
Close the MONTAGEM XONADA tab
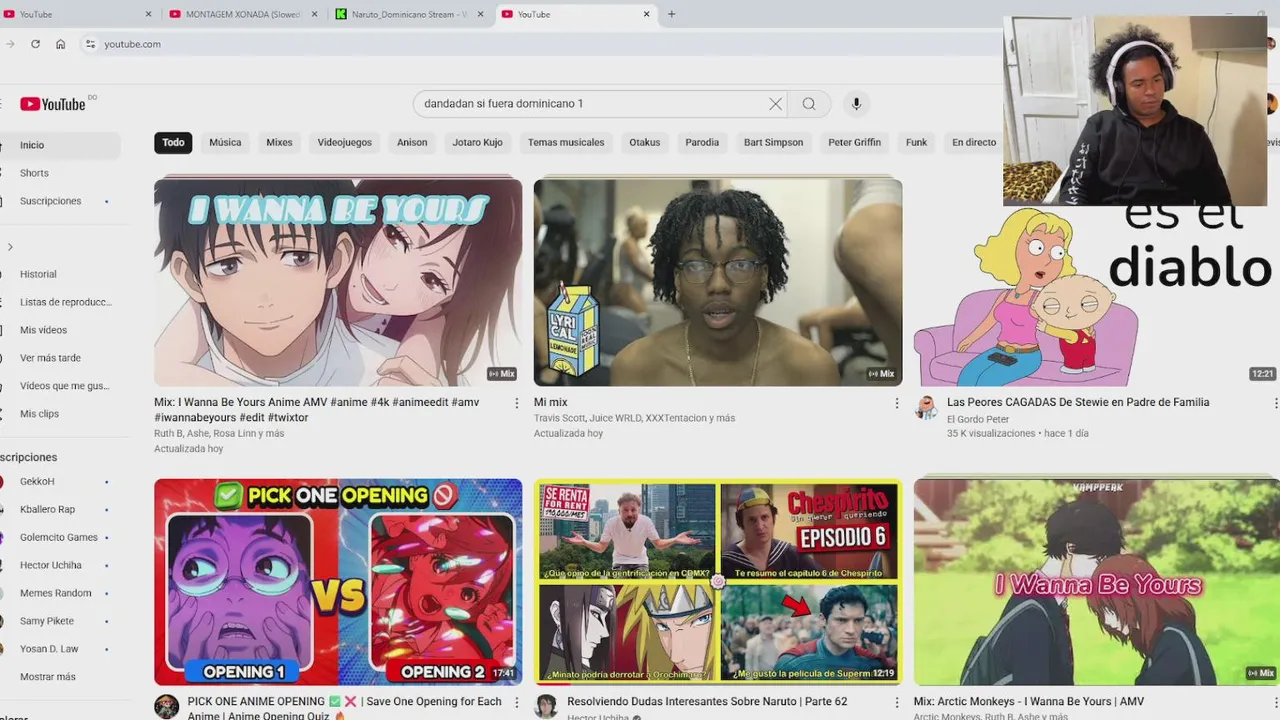tap(315, 14)
